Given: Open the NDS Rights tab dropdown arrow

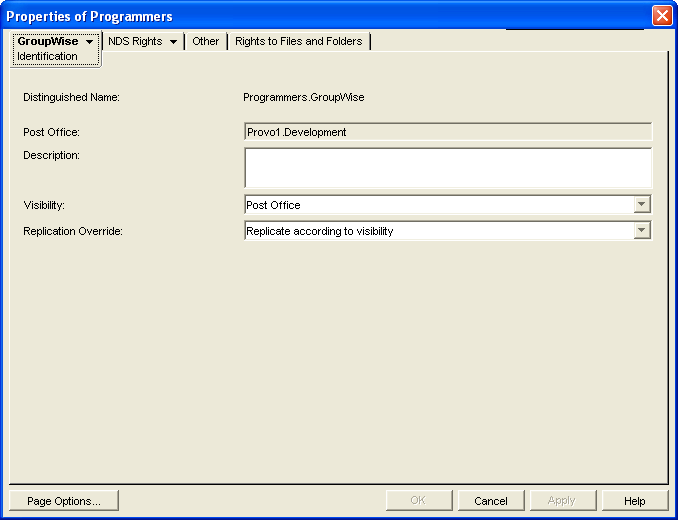Looking at the screenshot, I should pyautogui.click(x=173, y=42).
